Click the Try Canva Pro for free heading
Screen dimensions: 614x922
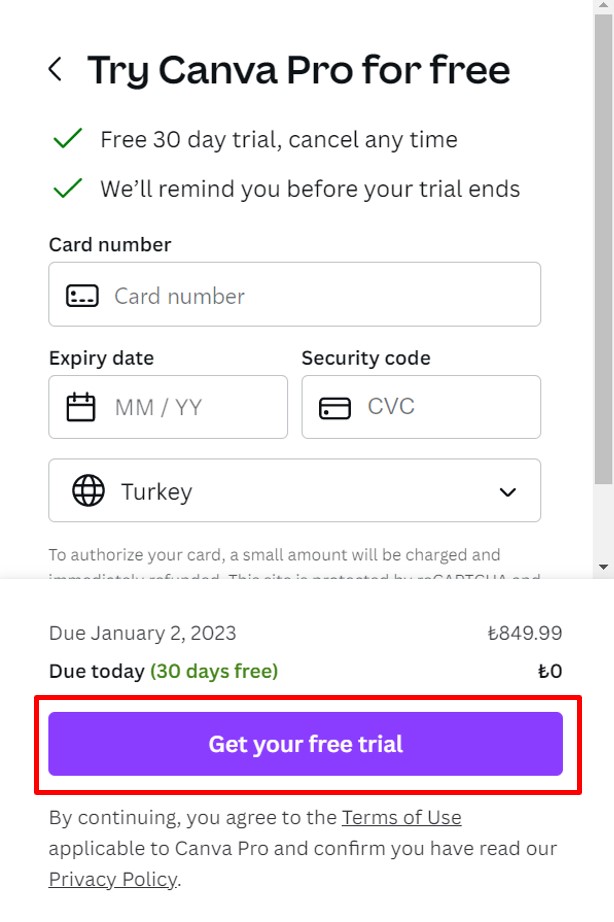(299, 69)
